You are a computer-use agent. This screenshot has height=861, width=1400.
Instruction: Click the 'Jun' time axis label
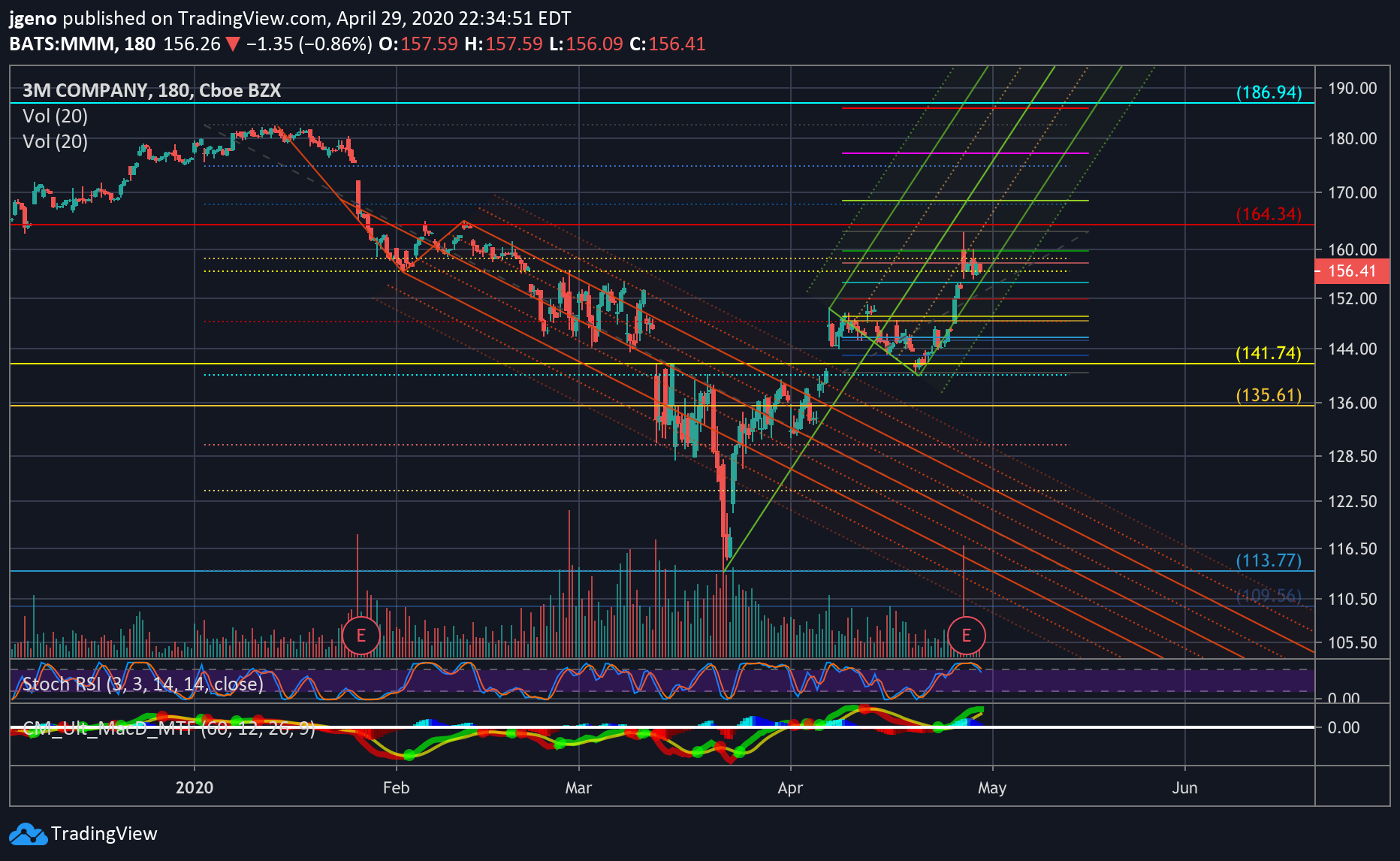[x=1184, y=787]
